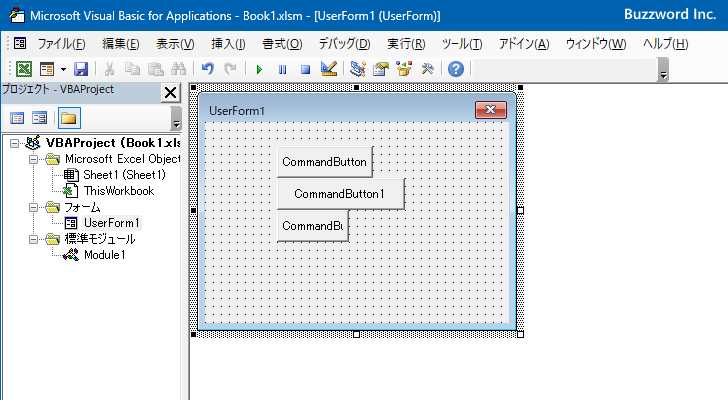Open the 書式(O) menu
Image resolution: width=728 pixels, height=400 pixels.
282,44
